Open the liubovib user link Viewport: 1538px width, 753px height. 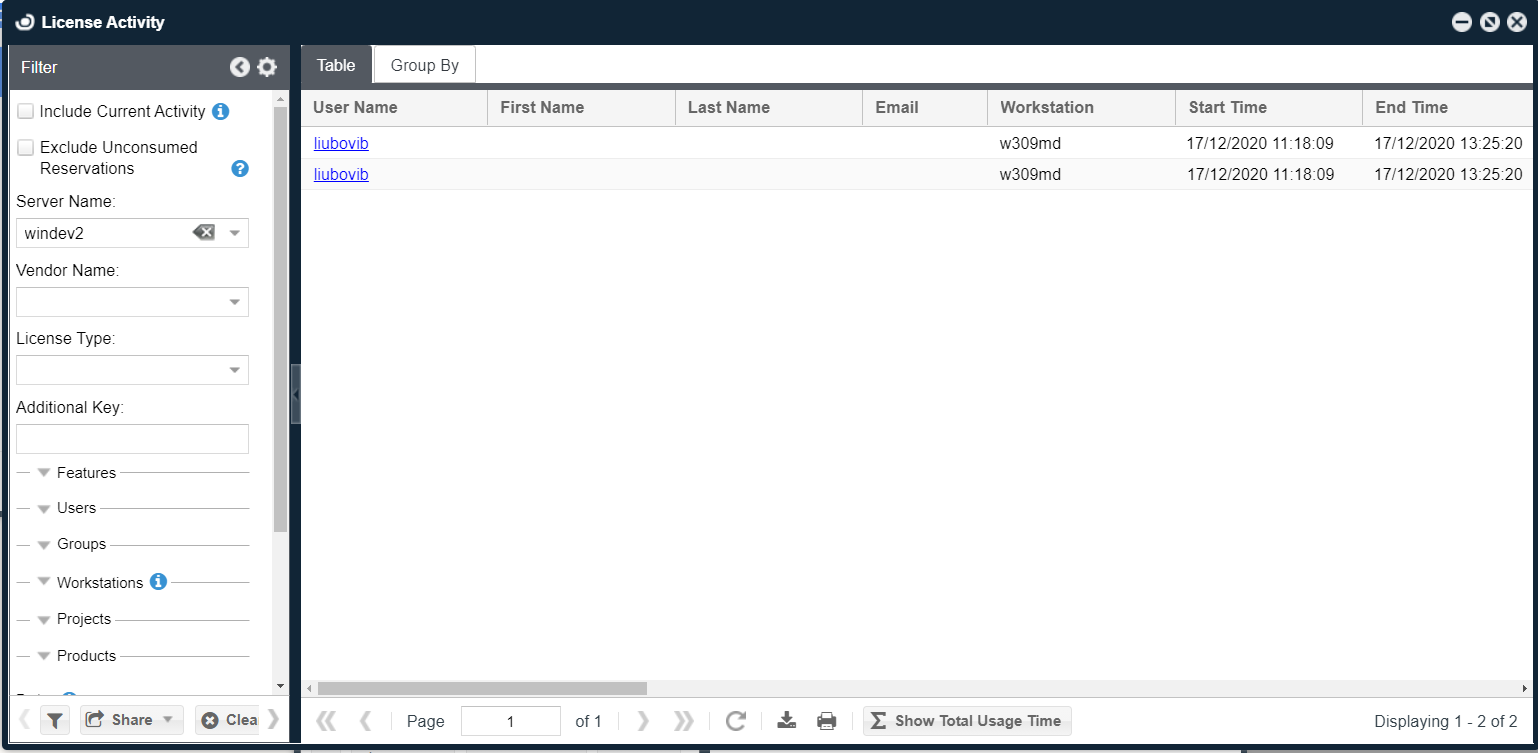point(341,143)
